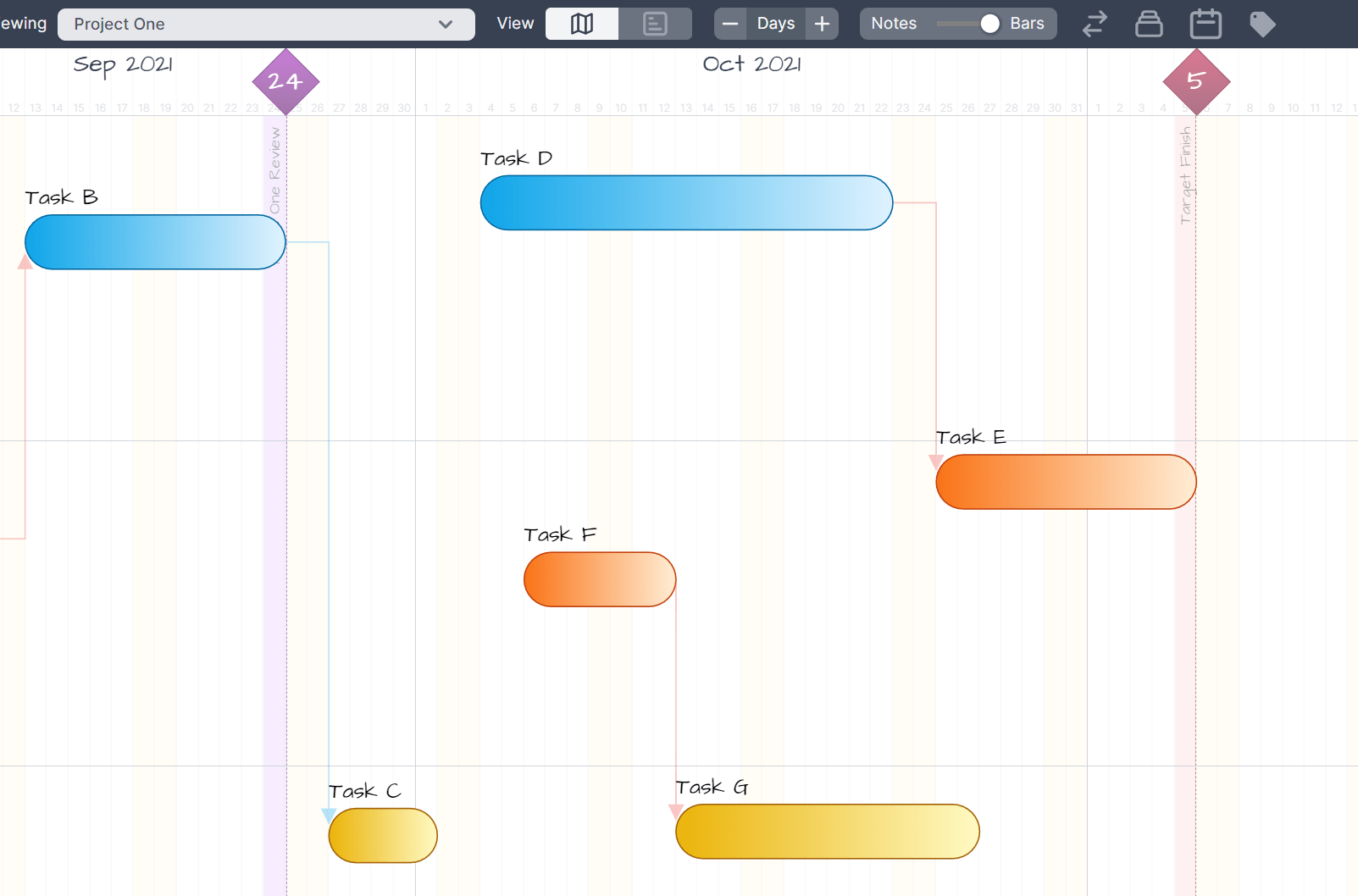
Task: Click the One Review milestone diamond labeled 24
Action: point(285,81)
